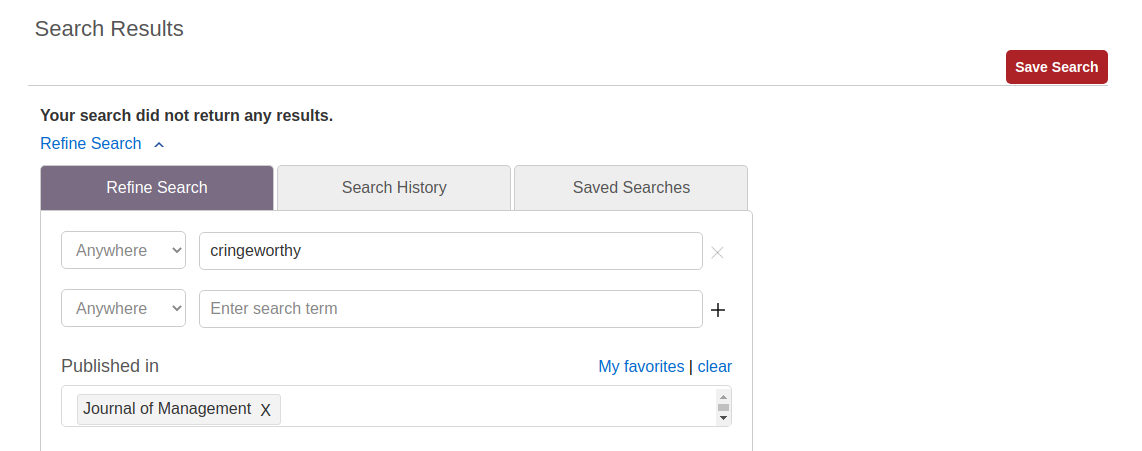The image size is (1142, 451).
Task: Expand the Anywhere dropdown on the empty row
Action: (x=123, y=309)
